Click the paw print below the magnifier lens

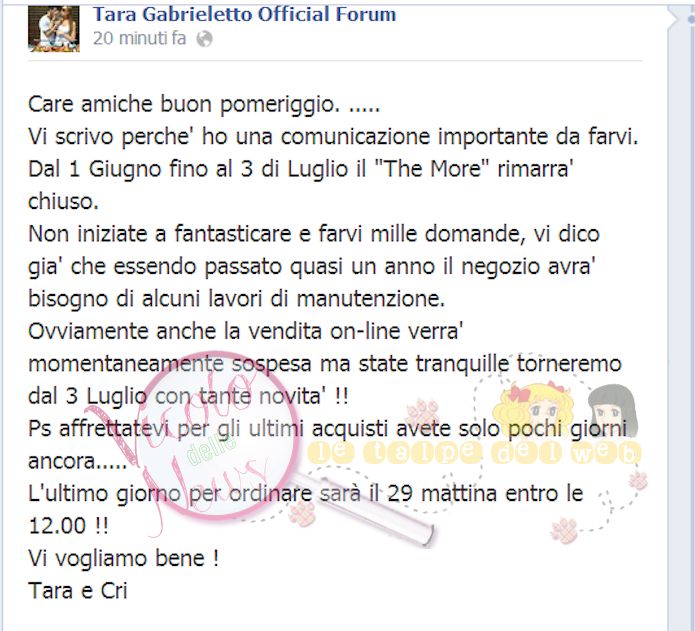(301, 513)
